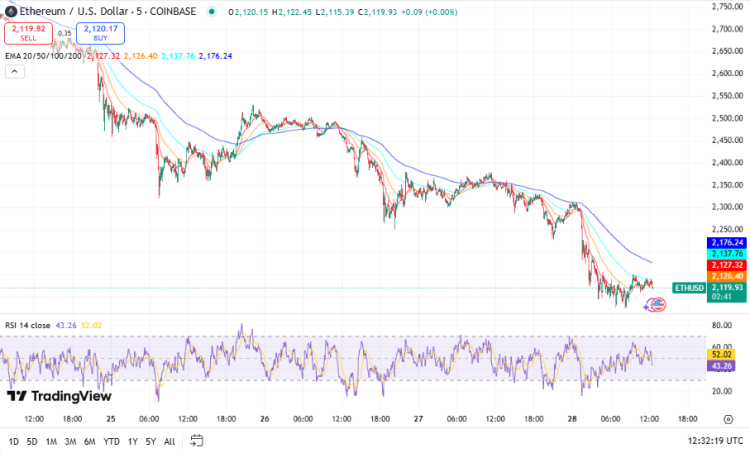Select the 1D time range
The height and width of the screenshot is (453, 750).
pos(14,440)
